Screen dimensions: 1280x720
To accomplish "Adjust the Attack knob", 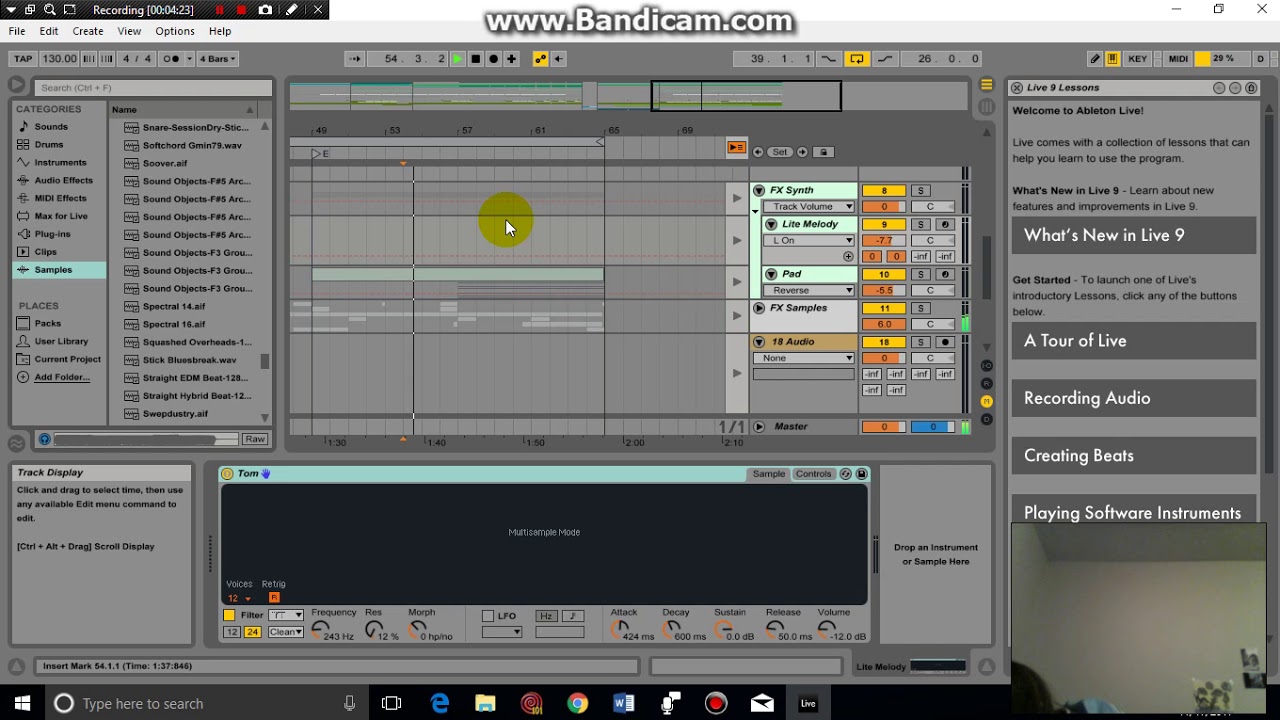I will pyautogui.click(x=621, y=630).
